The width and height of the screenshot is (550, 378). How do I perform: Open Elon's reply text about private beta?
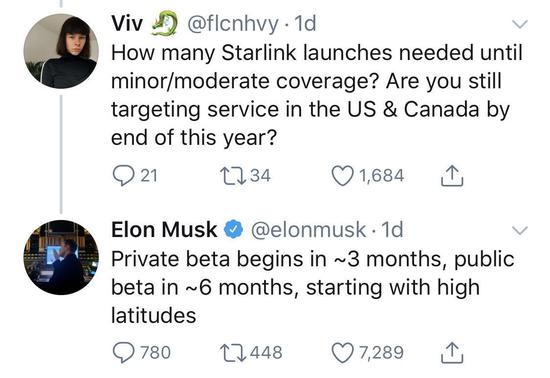tap(313, 287)
